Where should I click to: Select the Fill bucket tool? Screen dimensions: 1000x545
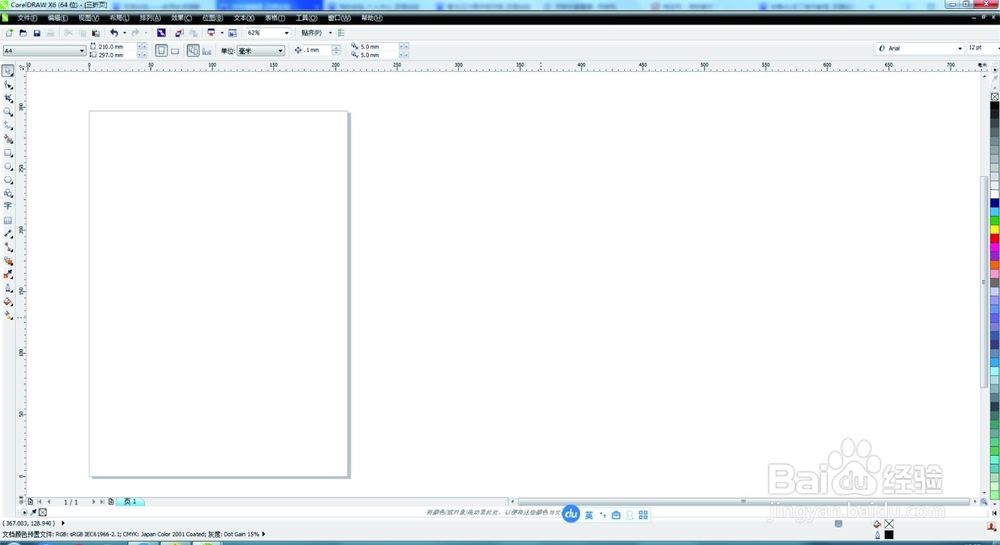pyautogui.click(x=8, y=302)
